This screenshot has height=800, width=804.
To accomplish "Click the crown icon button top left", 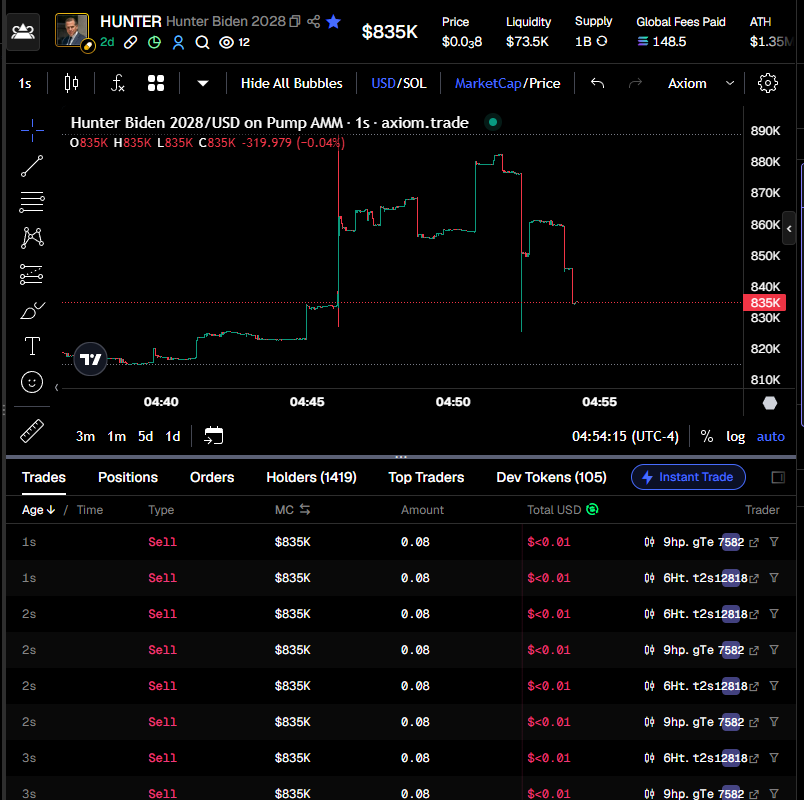I will [x=23, y=32].
